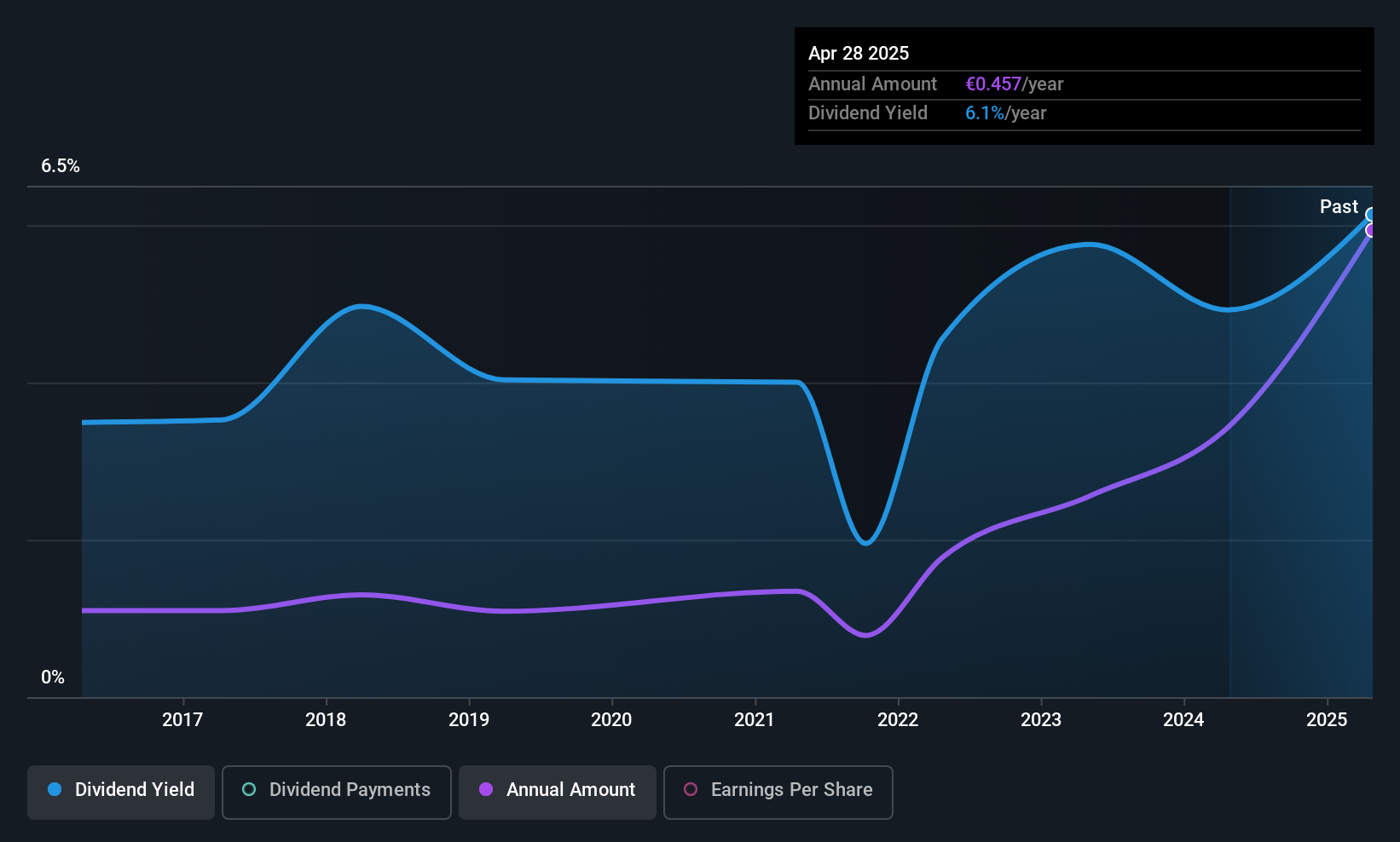Click the €0.457/year value in the tooltip
1400x842 pixels.
pos(1015,84)
